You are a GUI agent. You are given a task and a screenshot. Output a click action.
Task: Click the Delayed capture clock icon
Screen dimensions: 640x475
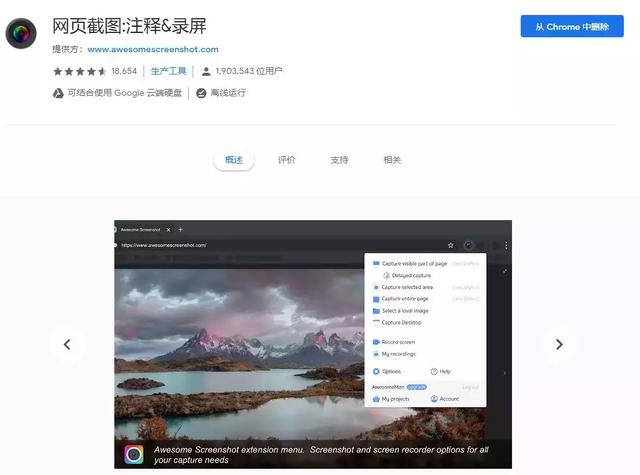[x=387, y=275]
